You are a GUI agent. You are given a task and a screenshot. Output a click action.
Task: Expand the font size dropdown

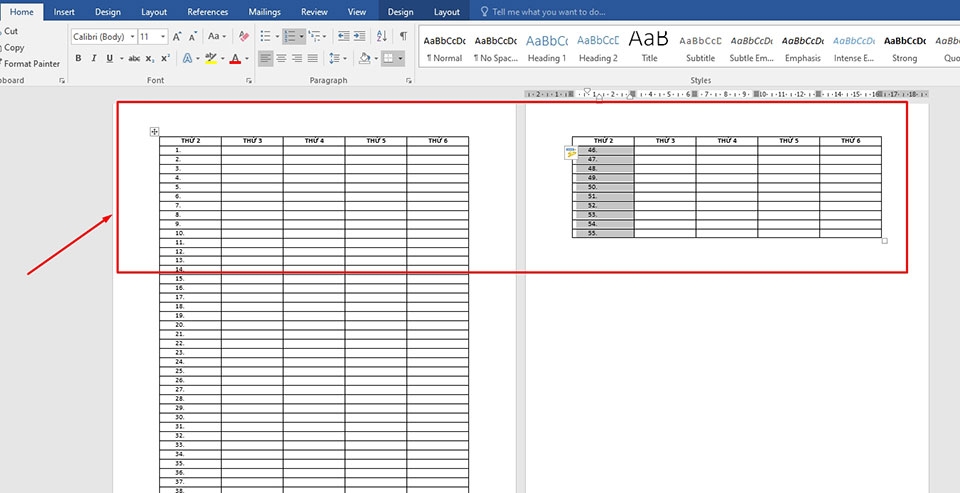[163, 37]
